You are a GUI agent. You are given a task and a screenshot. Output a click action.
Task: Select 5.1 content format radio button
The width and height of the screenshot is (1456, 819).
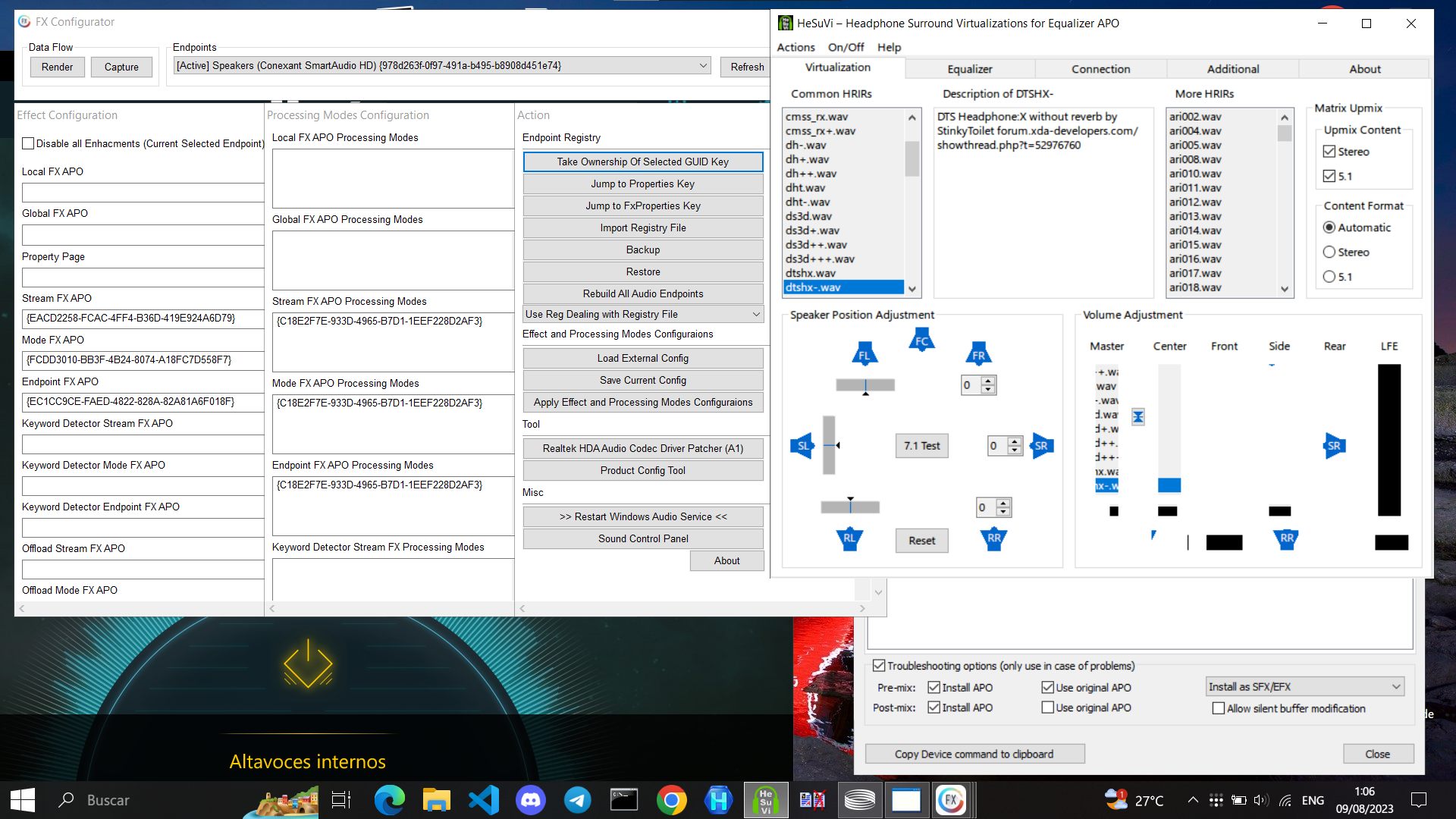tap(1329, 277)
